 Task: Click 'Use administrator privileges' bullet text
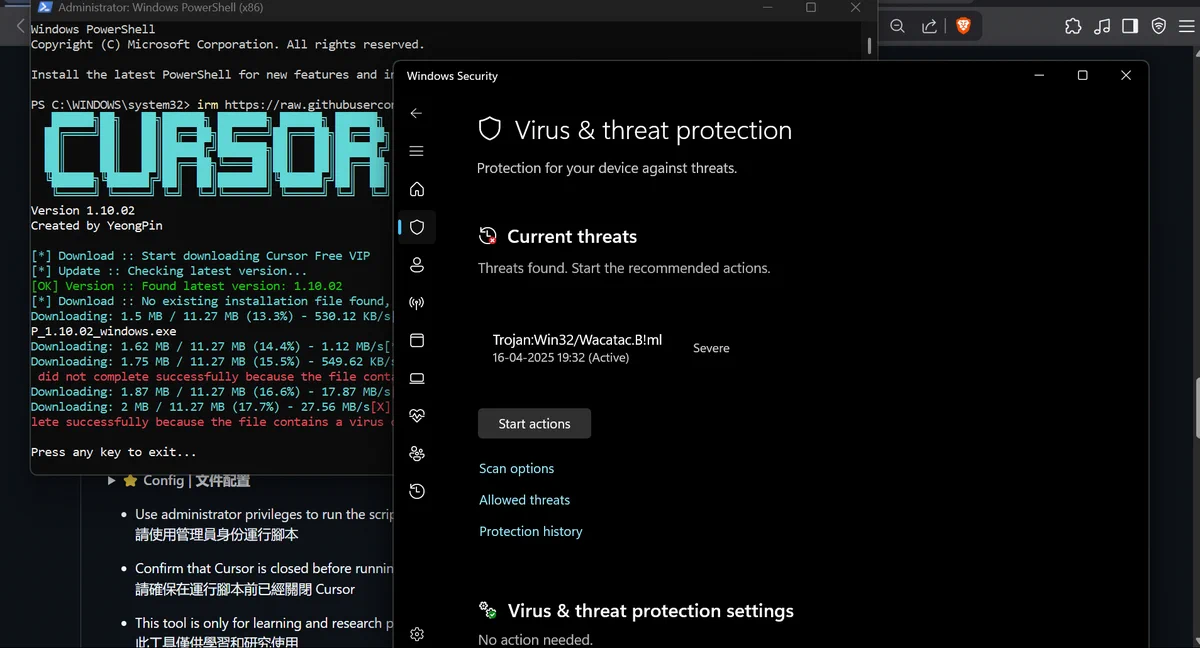pyautogui.click(x=265, y=514)
